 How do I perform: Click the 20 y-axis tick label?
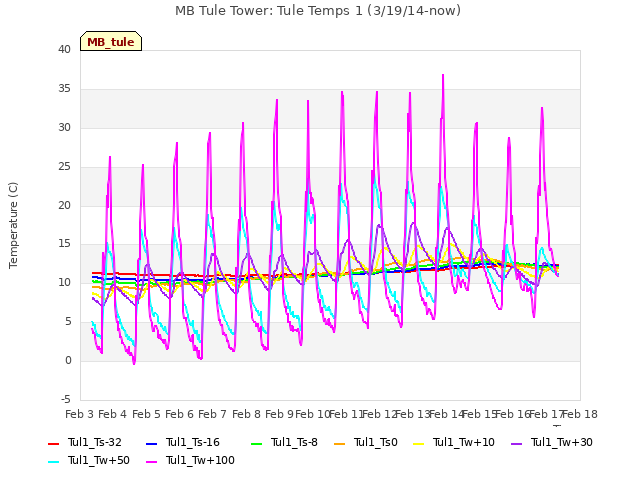(64, 205)
